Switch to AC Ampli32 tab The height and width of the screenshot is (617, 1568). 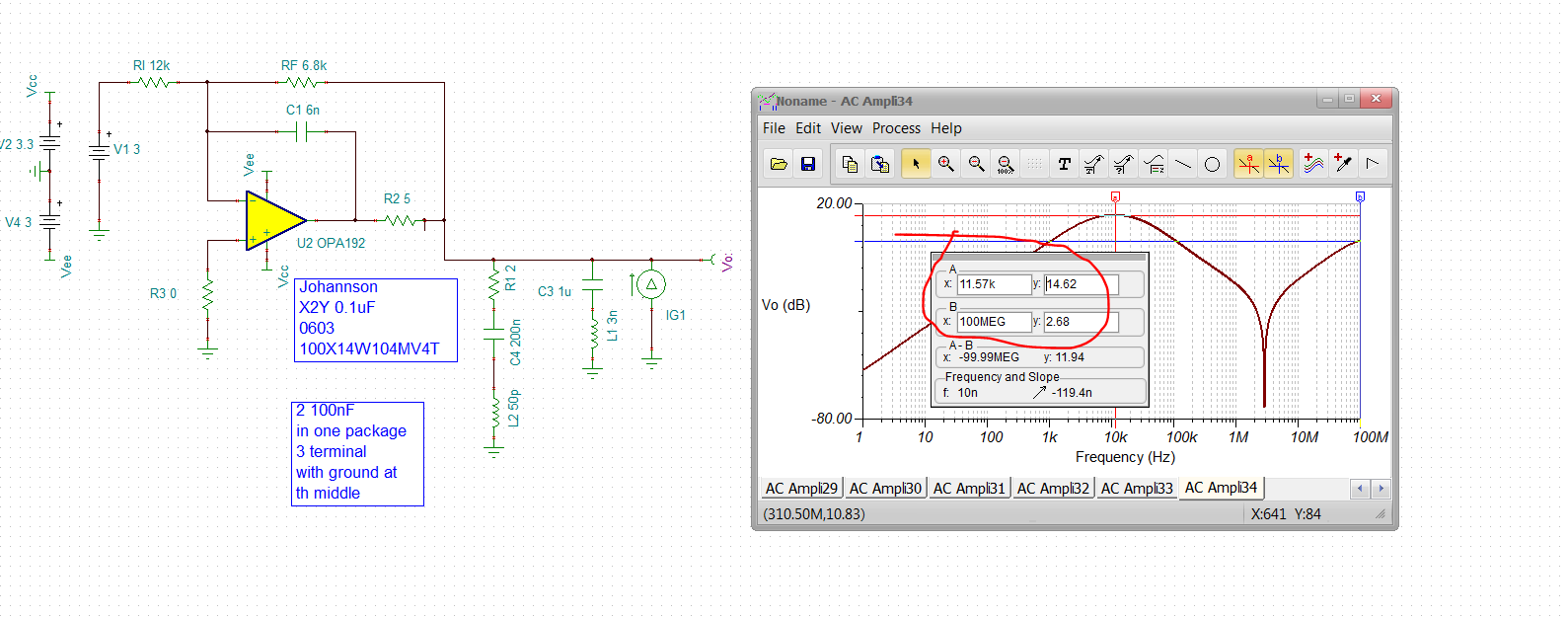(1053, 489)
